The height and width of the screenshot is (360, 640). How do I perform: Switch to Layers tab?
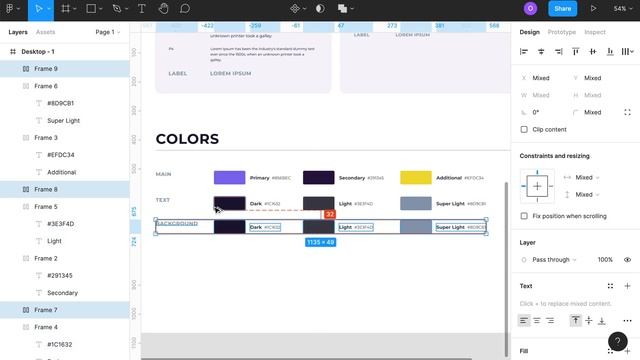coord(18,32)
